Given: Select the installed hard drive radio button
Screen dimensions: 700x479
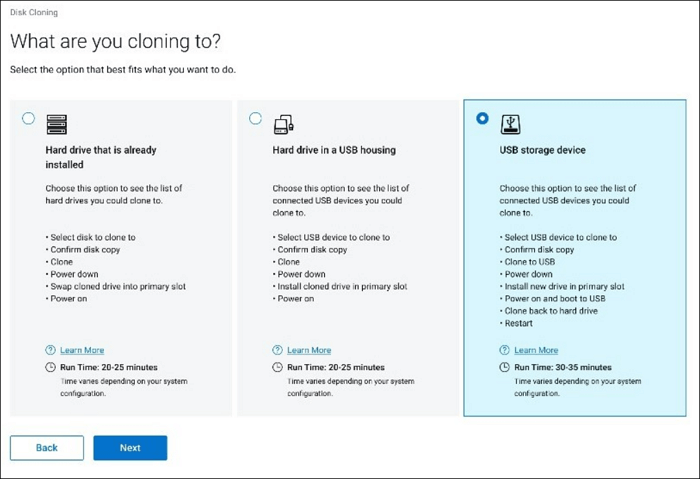Looking at the screenshot, I should pyautogui.click(x=28, y=118).
